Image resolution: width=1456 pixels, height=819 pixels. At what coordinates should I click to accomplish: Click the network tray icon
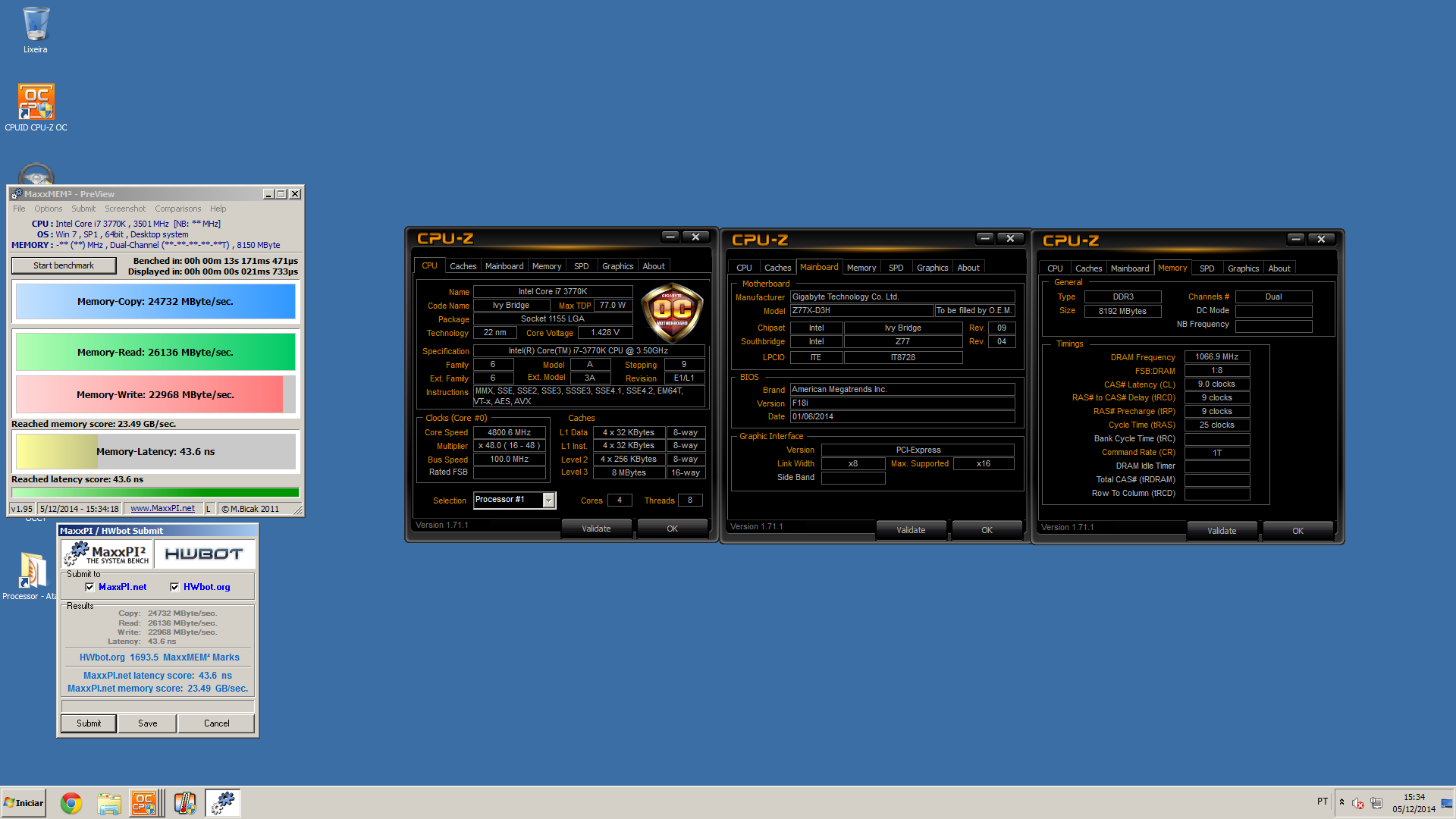point(1376,803)
